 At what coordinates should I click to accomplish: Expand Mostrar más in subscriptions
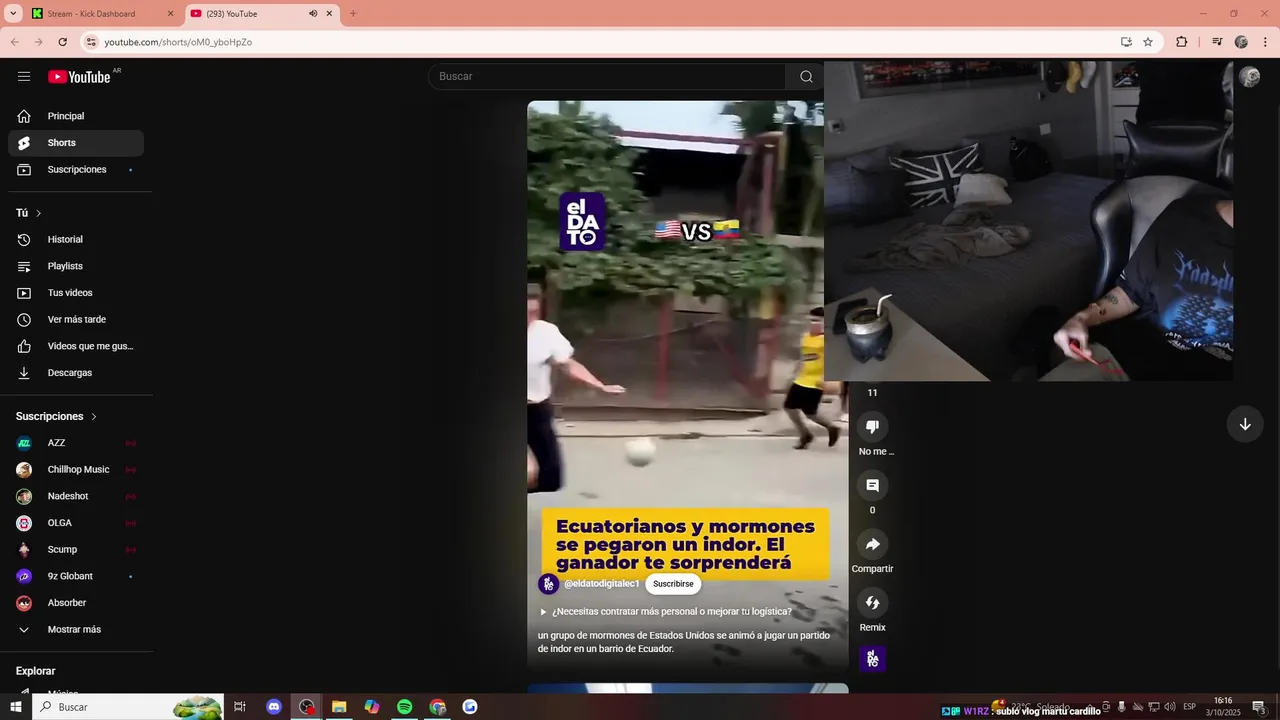coord(76,630)
